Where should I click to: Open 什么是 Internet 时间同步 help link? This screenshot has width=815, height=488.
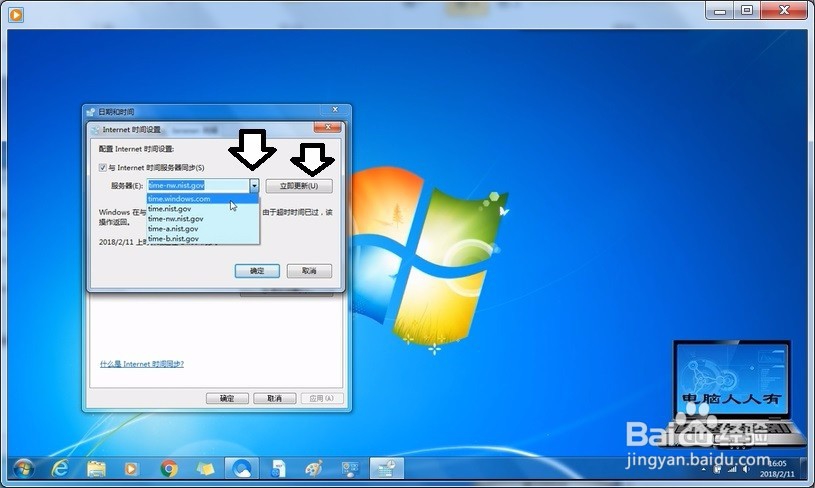[142, 364]
